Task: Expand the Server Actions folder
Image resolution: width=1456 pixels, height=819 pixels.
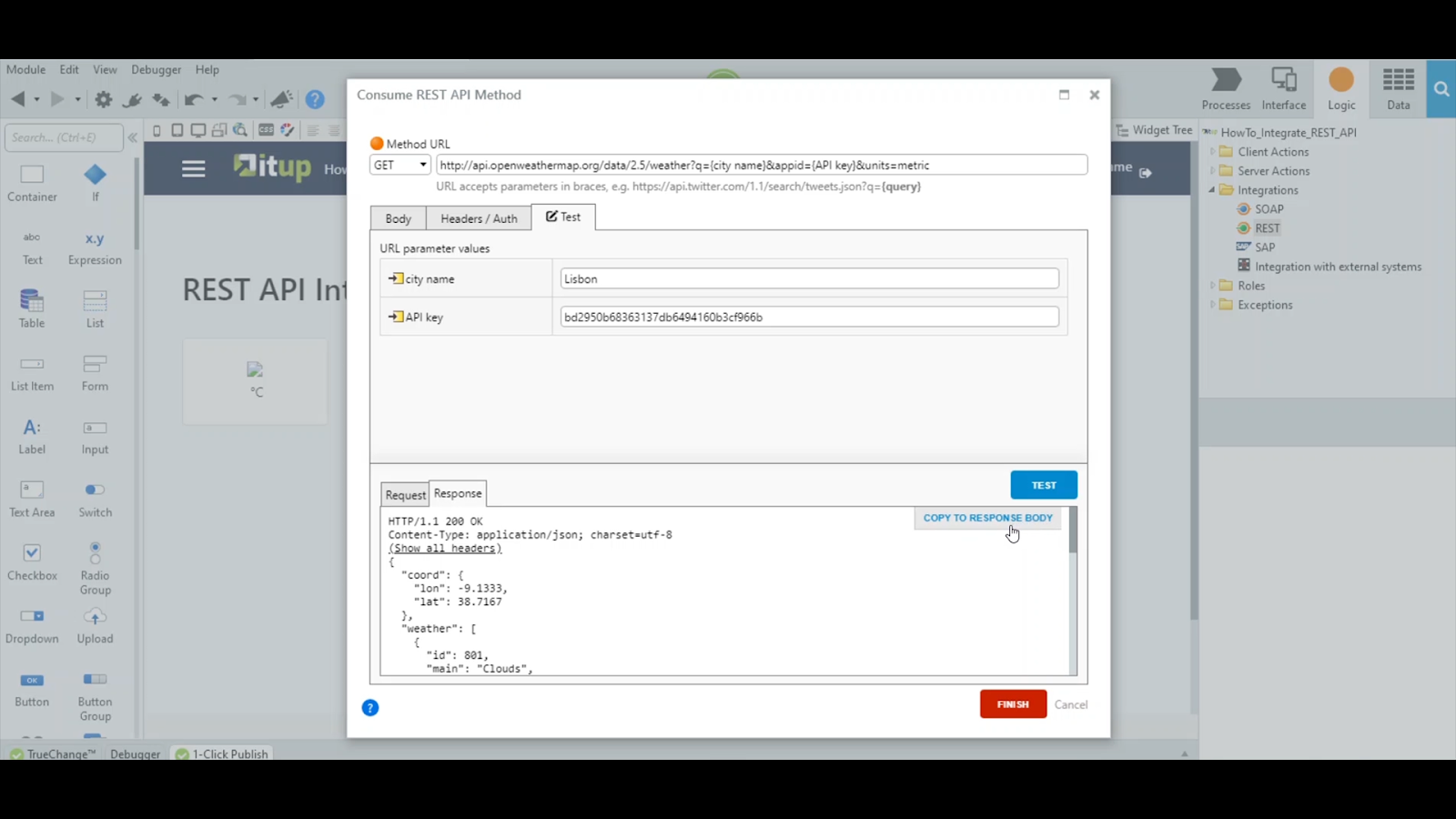Action: 1212,171
